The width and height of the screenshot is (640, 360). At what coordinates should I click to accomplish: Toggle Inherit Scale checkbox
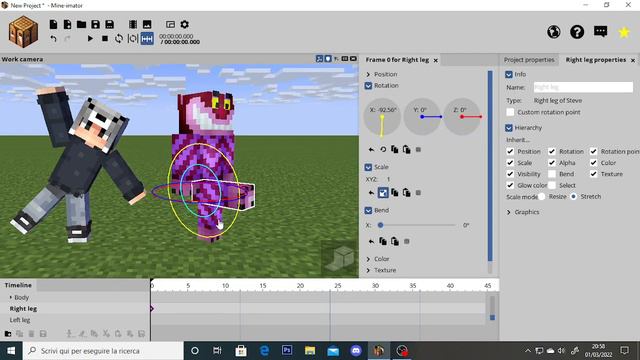(510, 163)
